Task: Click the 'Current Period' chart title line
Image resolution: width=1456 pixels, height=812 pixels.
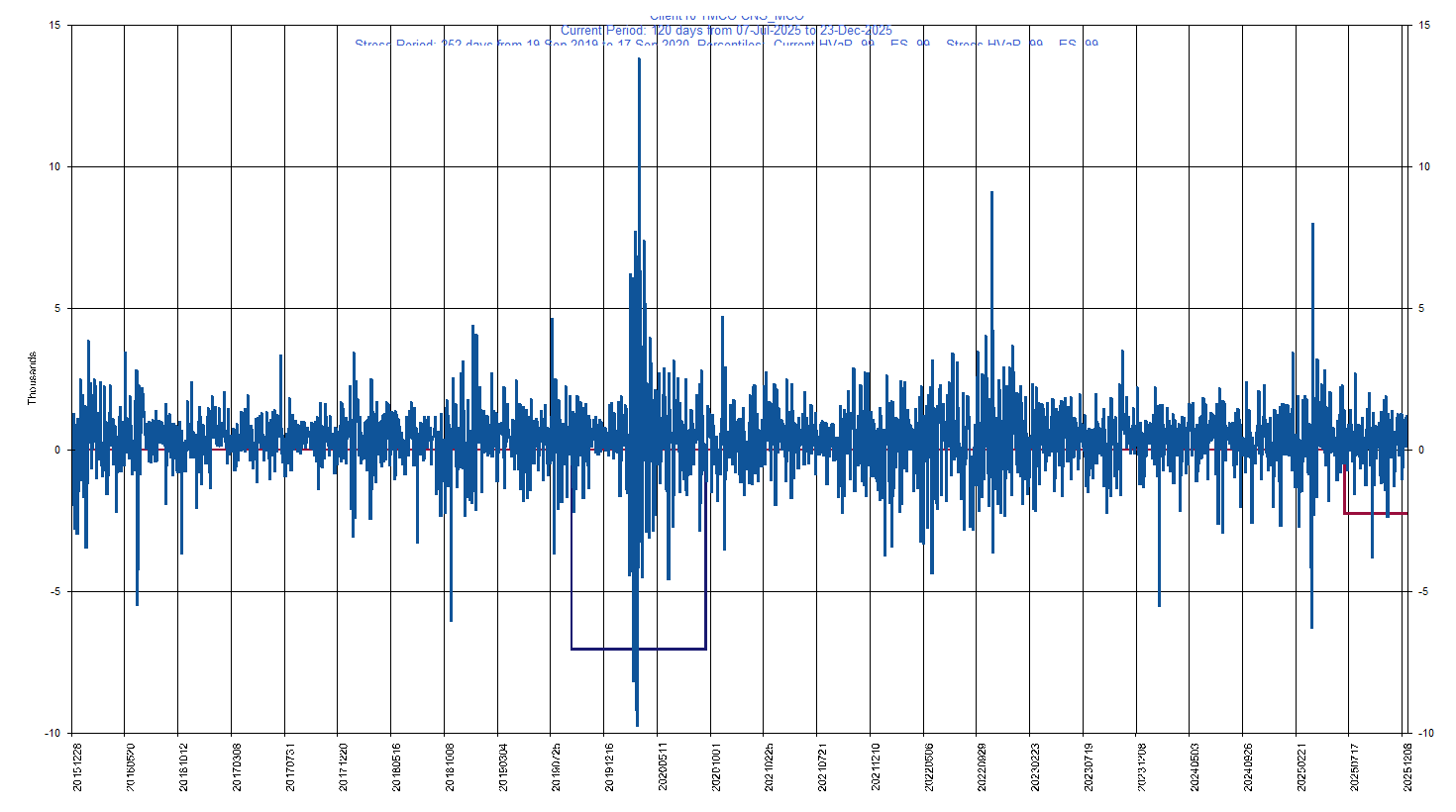Action: click(x=726, y=31)
